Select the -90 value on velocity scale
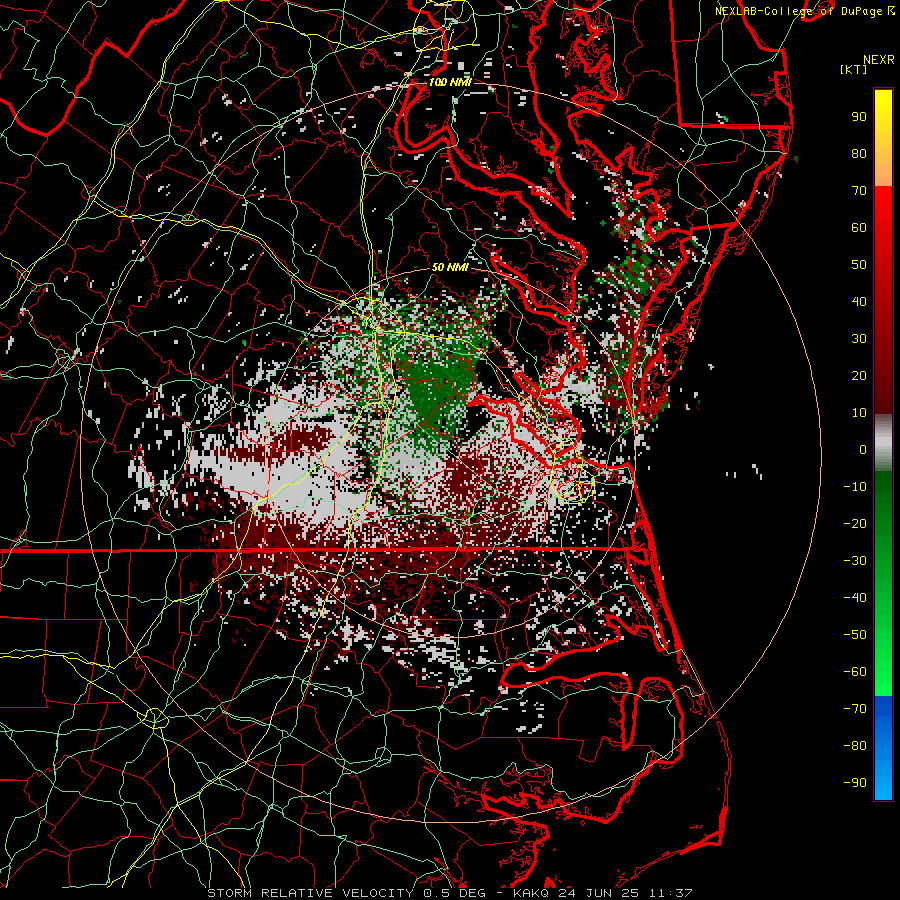Viewport: 900px width, 900px height. (x=855, y=783)
